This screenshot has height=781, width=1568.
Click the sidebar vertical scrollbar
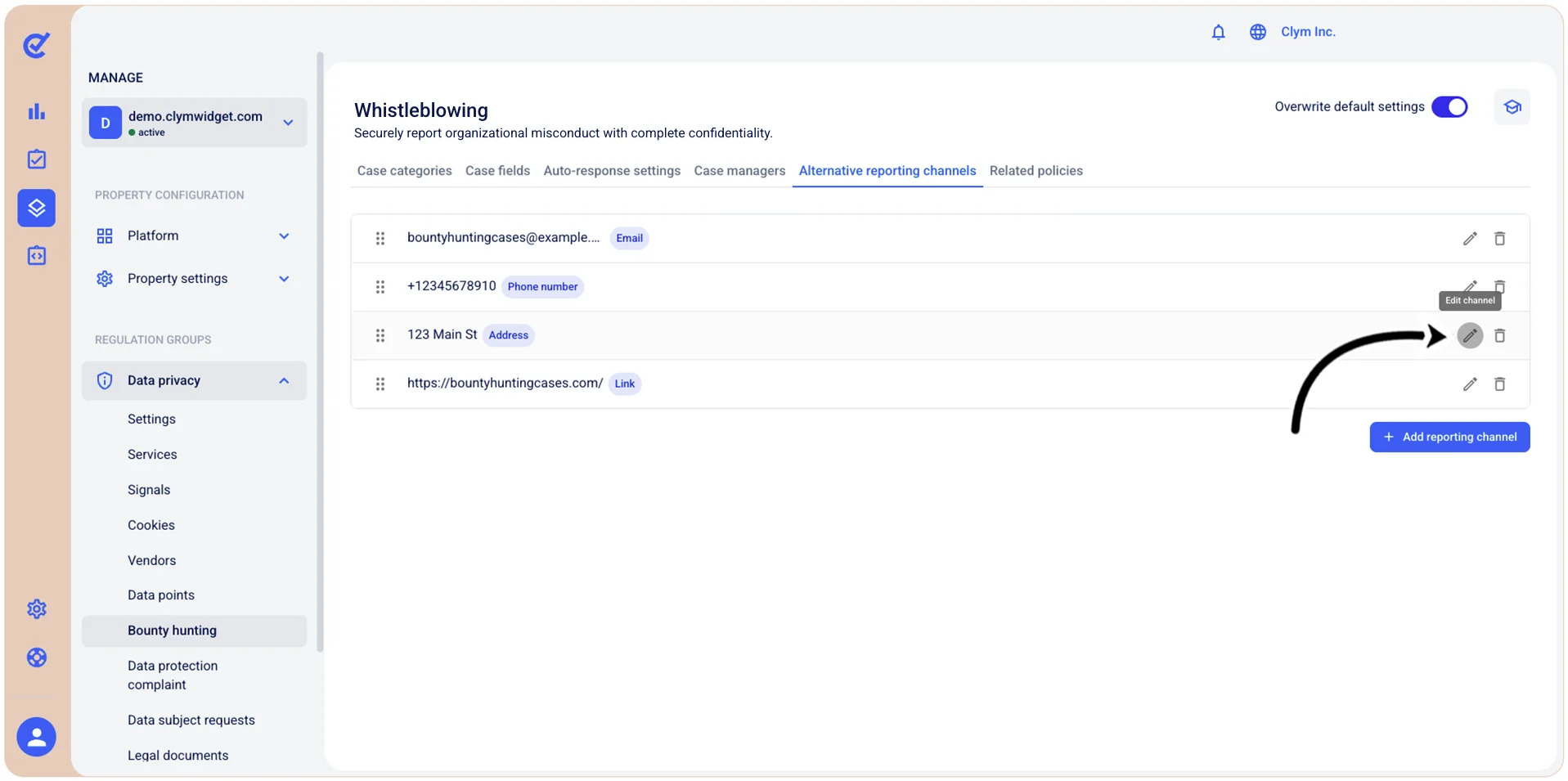pyautogui.click(x=320, y=352)
